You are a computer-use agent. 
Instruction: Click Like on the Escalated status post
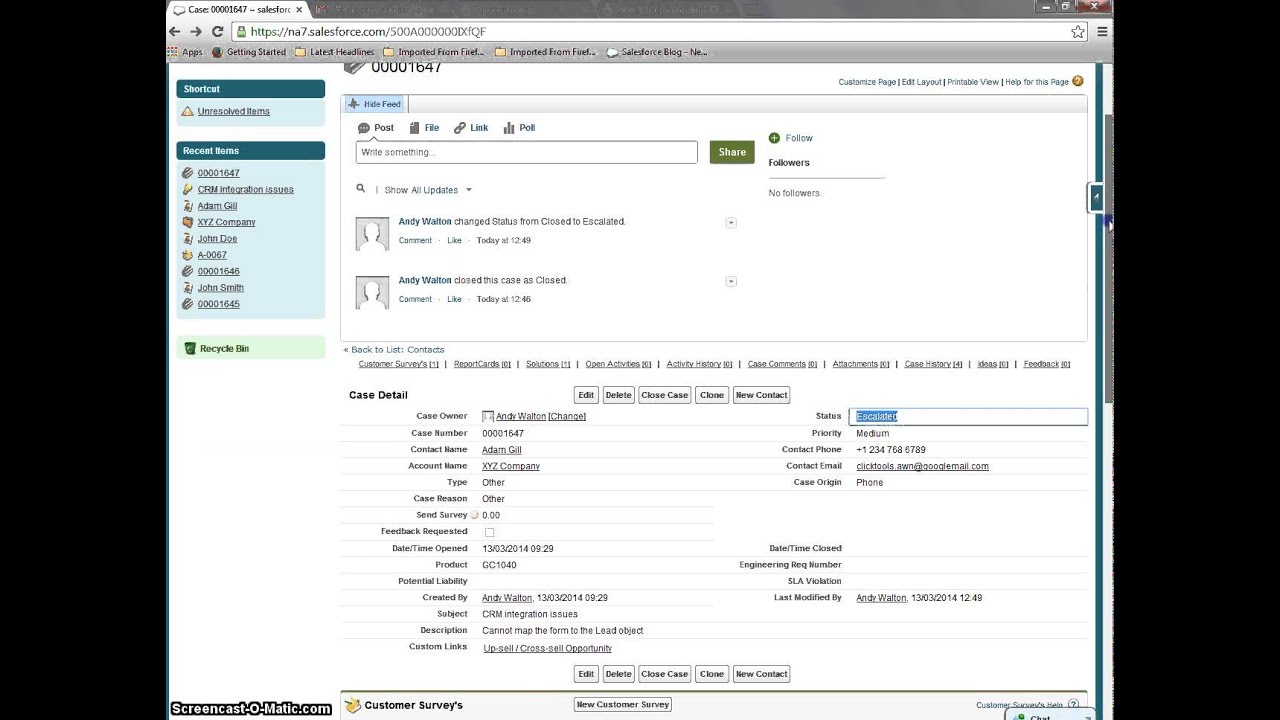click(454, 240)
